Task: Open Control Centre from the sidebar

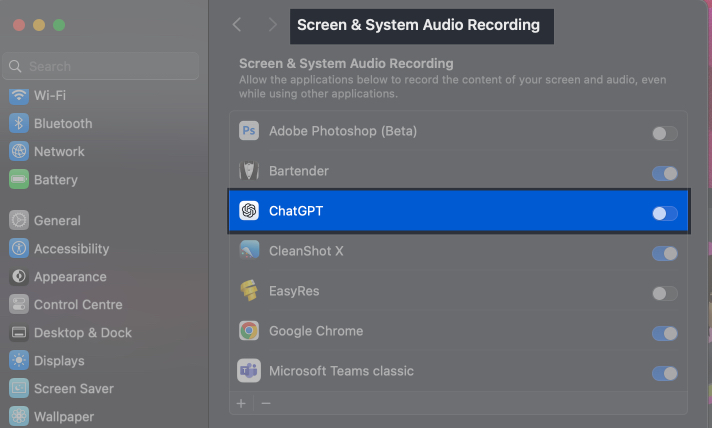Action: [x=18, y=305]
